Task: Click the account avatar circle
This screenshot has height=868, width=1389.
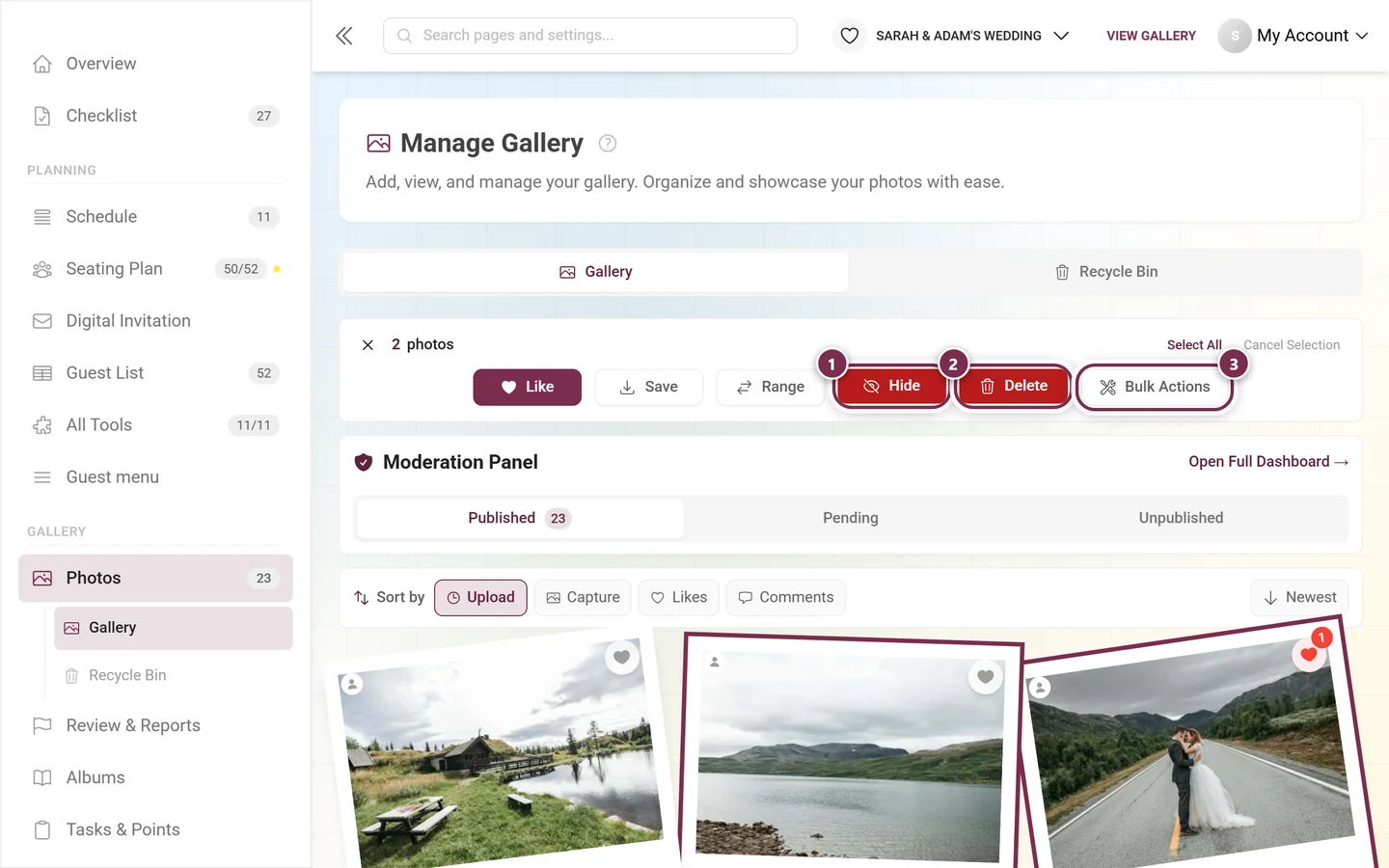Action: [x=1235, y=36]
